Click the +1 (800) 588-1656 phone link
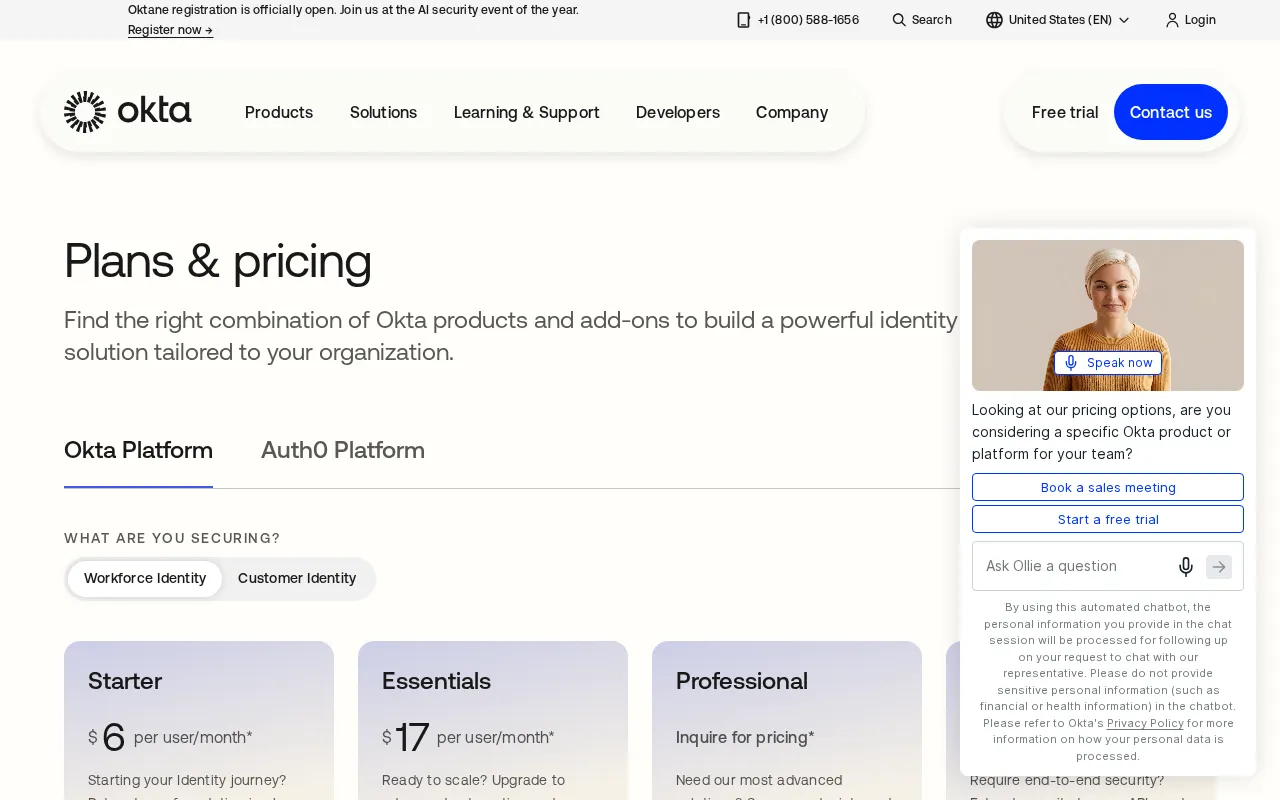Viewport: 1280px width, 800px height. [808, 20]
